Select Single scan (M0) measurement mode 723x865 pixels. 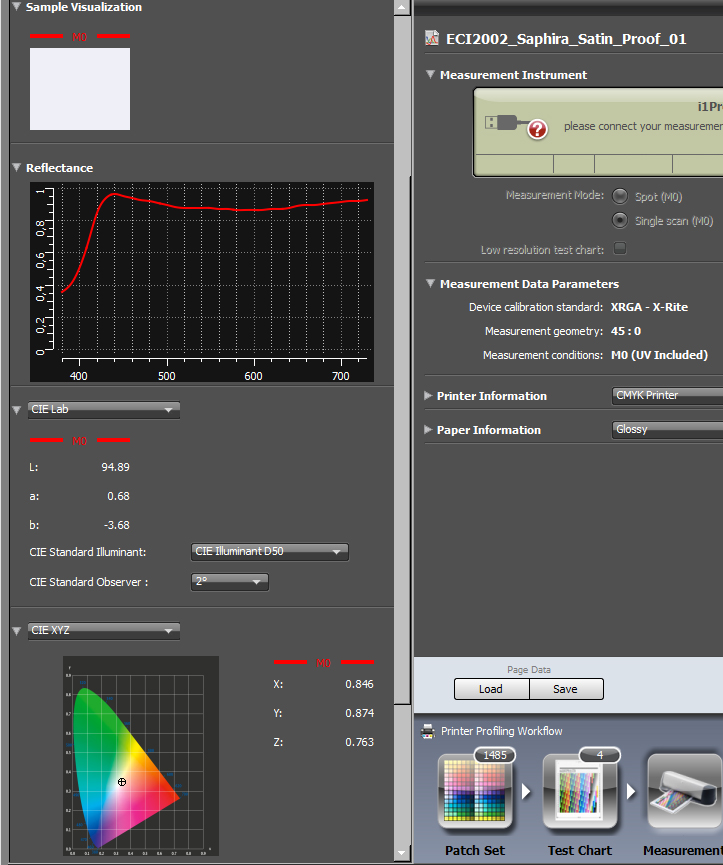[620, 220]
